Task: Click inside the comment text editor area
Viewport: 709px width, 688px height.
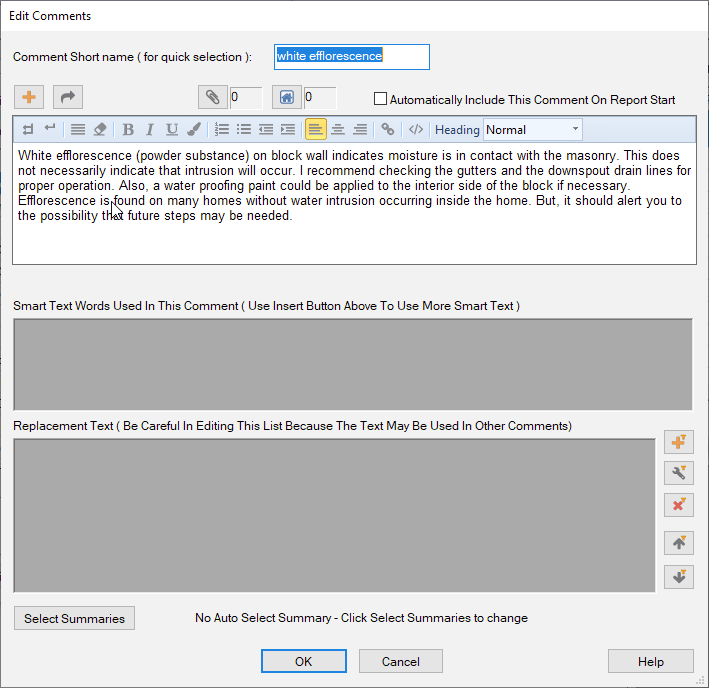Action: (x=354, y=203)
